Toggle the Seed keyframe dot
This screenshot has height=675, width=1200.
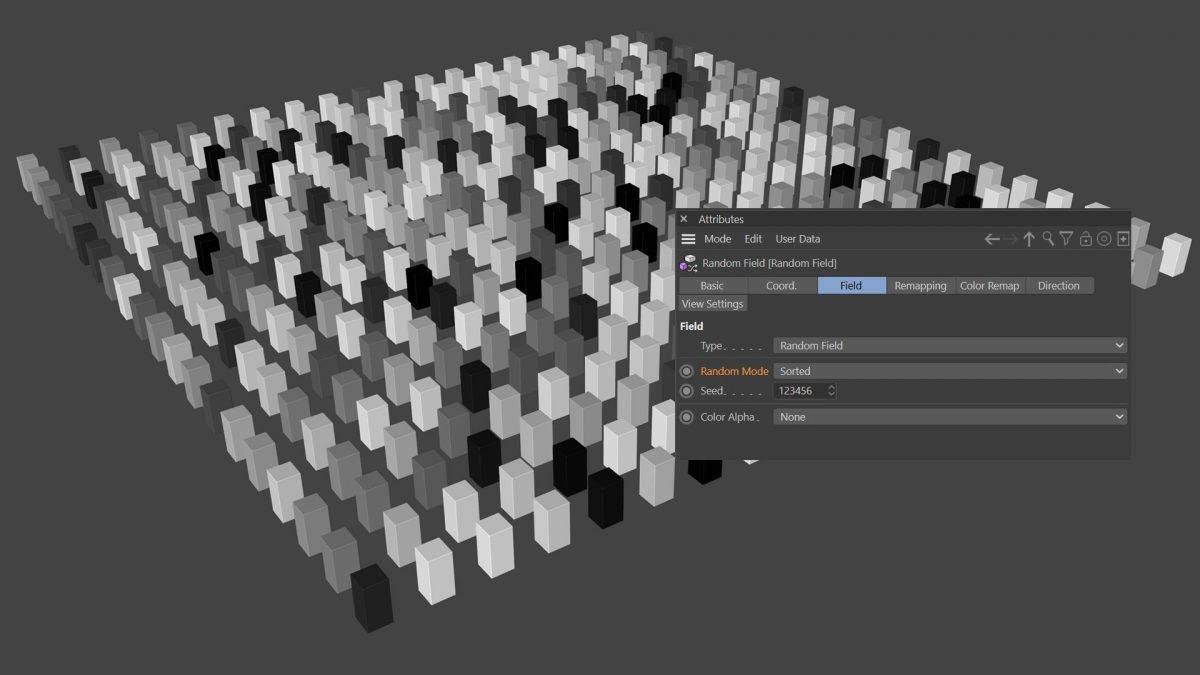click(x=686, y=391)
